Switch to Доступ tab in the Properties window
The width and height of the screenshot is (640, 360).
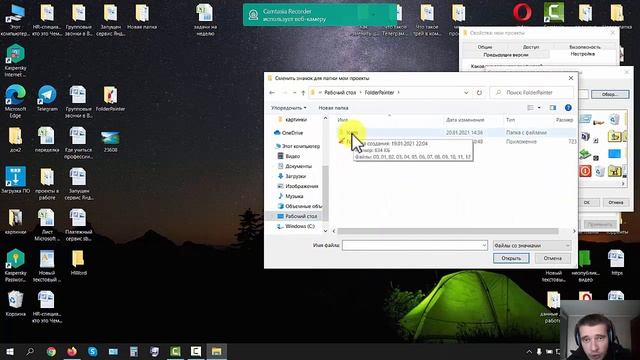click(531, 47)
